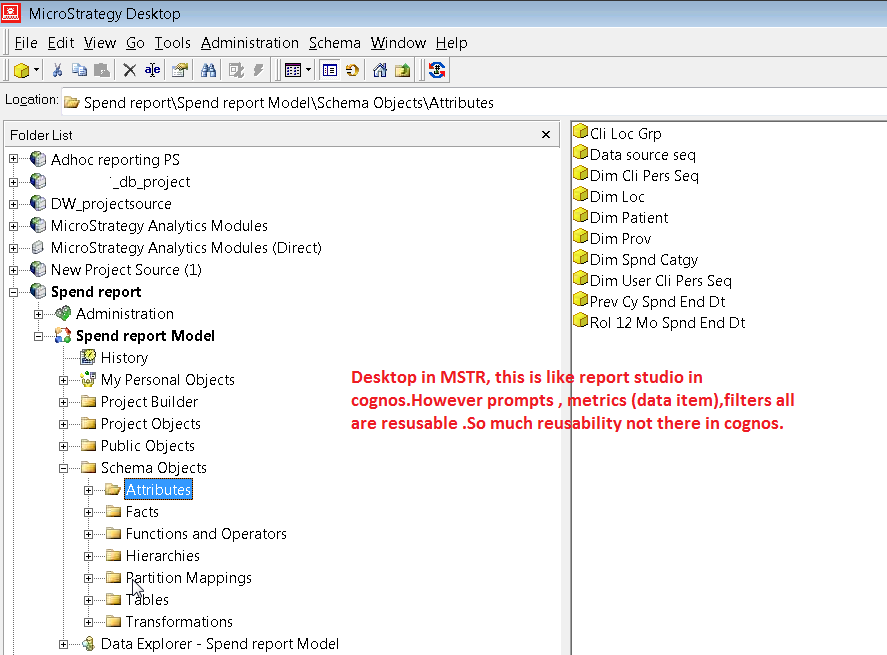Open the Administration menu
Image resolution: width=887 pixels, height=655 pixels.
tap(249, 43)
